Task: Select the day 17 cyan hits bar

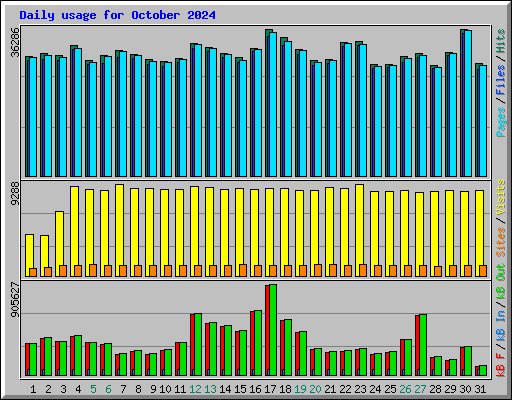Action: [273, 104]
